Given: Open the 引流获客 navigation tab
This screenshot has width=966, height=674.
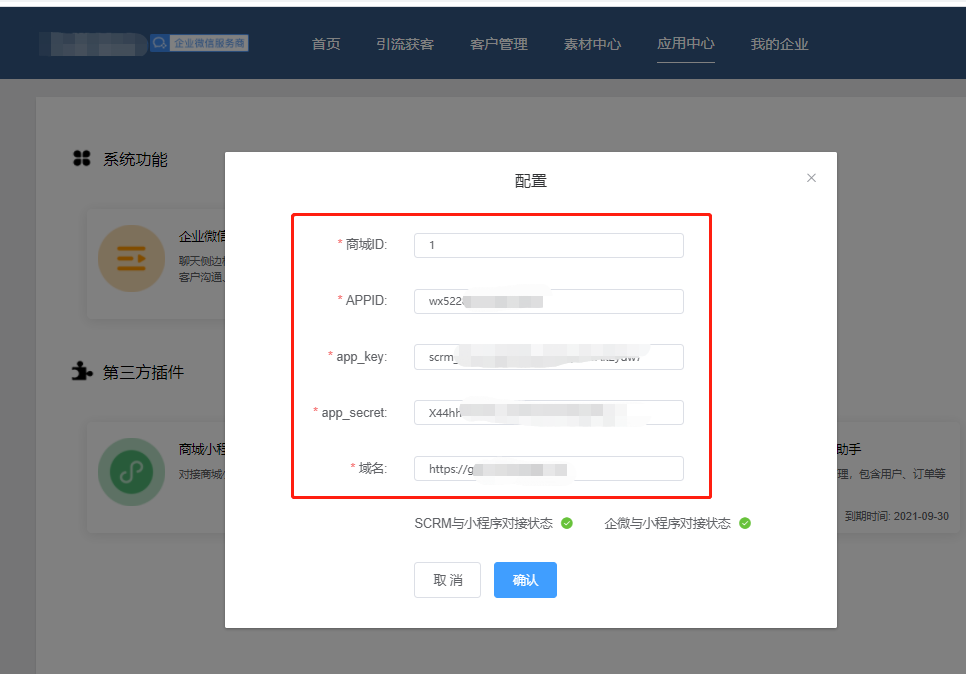Looking at the screenshot, I should click(405, 44).
